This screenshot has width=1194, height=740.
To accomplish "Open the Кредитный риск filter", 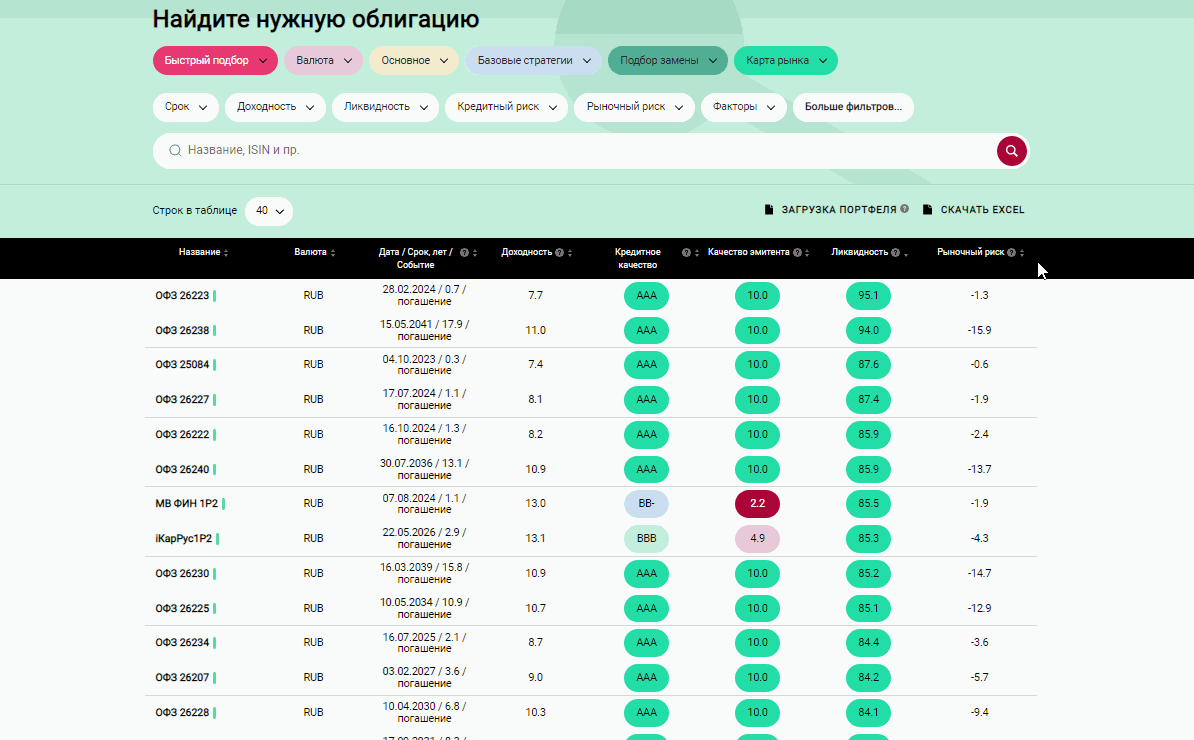I will (507, 107).
